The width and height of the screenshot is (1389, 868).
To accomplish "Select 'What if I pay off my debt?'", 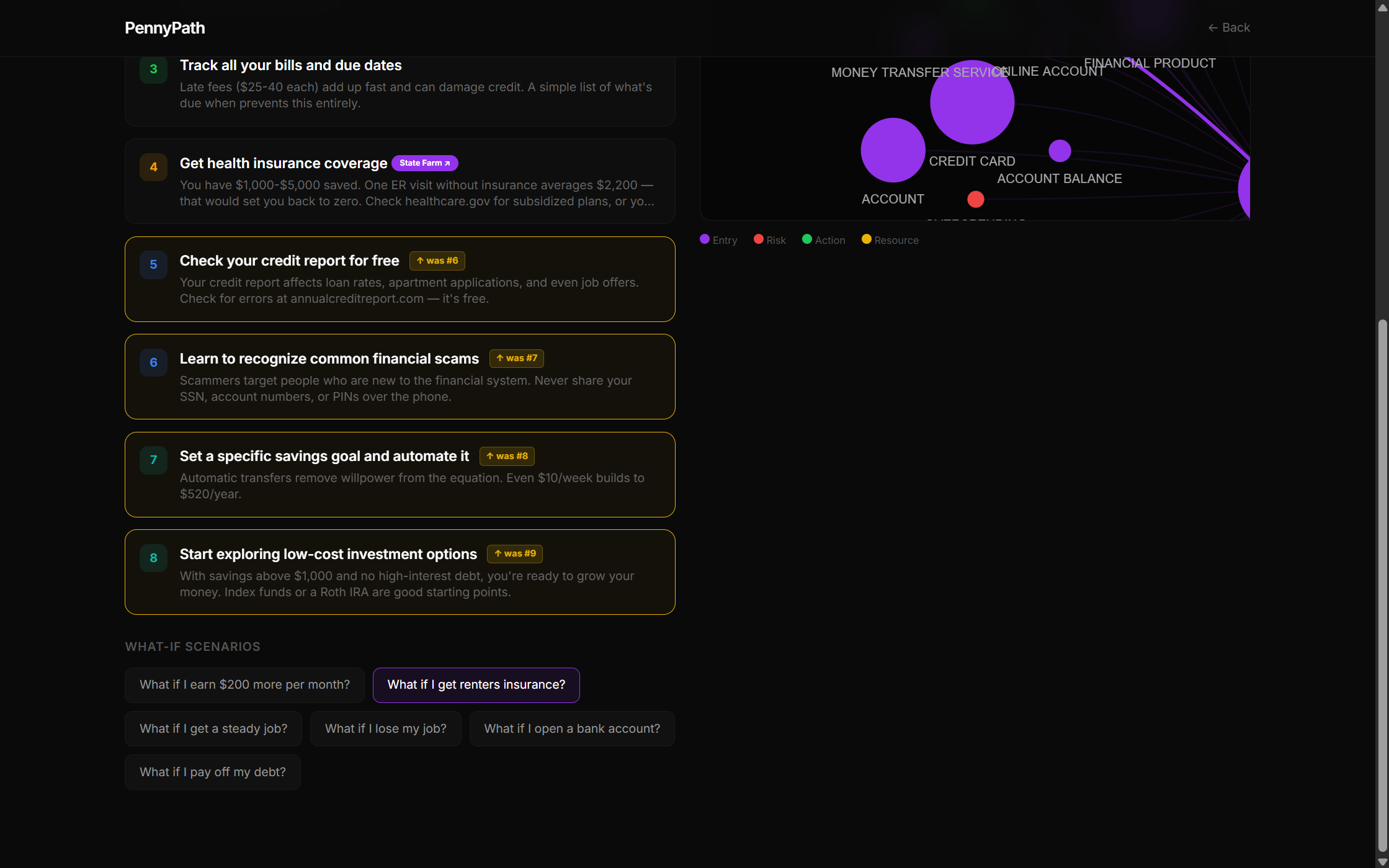I will [212, 772].
